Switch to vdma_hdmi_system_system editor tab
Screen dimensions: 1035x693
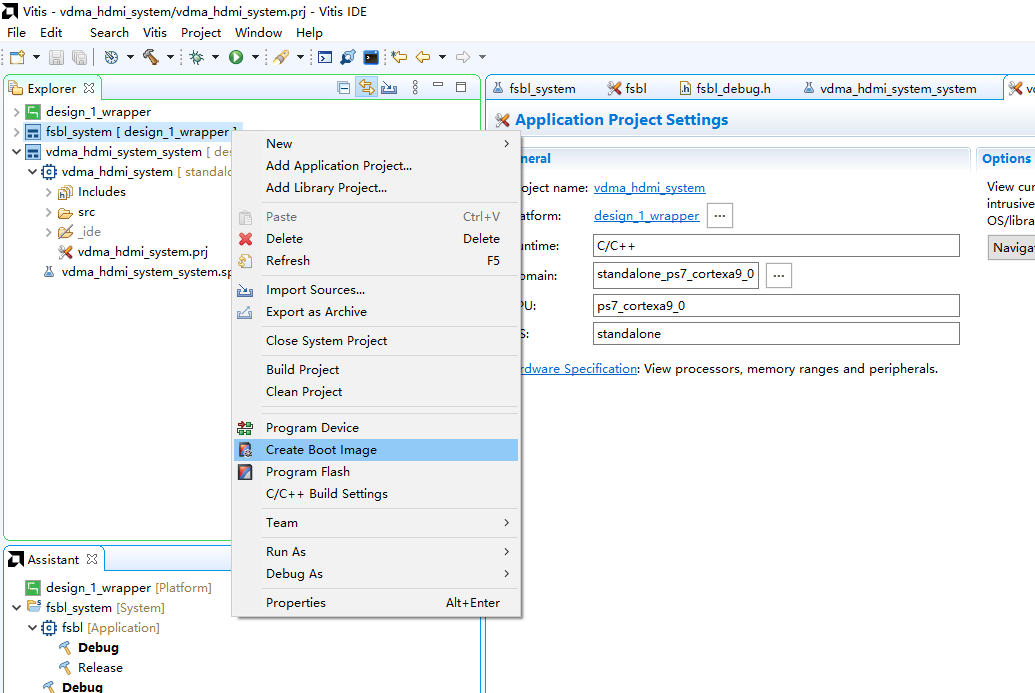tap(889, 88)
